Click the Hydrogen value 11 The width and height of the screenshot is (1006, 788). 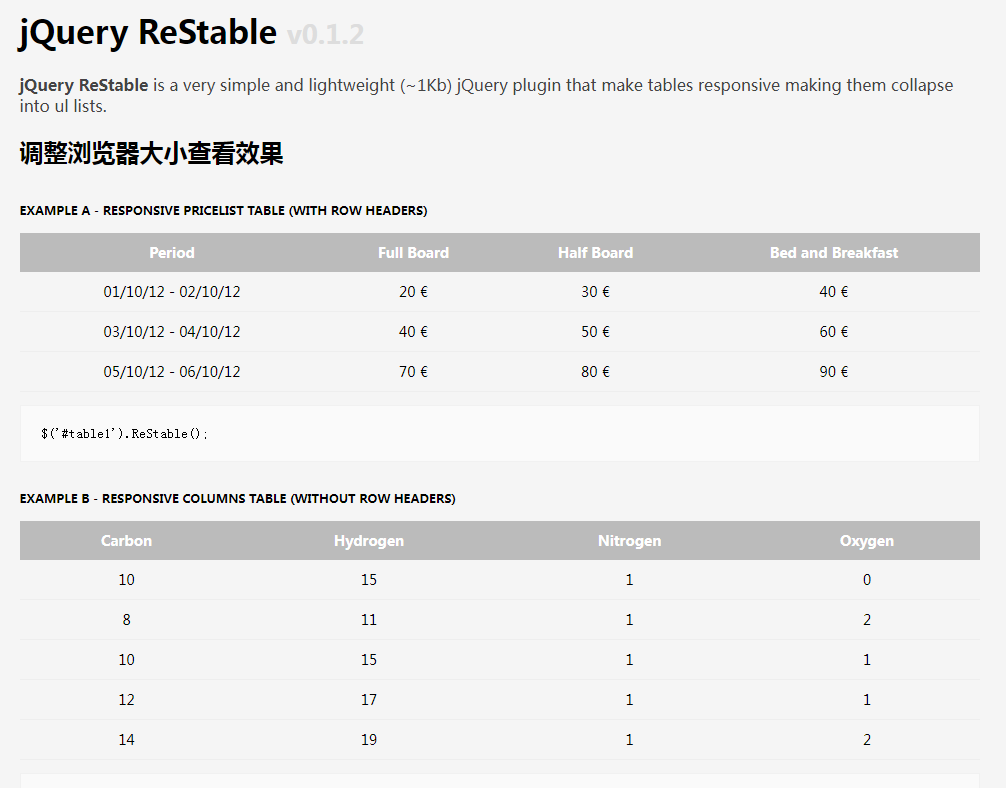click(369, 620)
